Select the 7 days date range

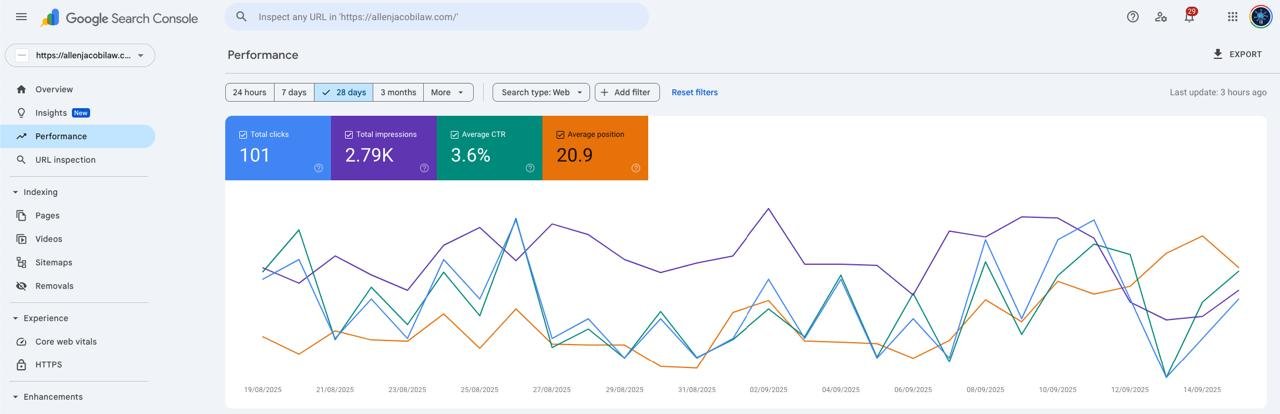point(293,92)
